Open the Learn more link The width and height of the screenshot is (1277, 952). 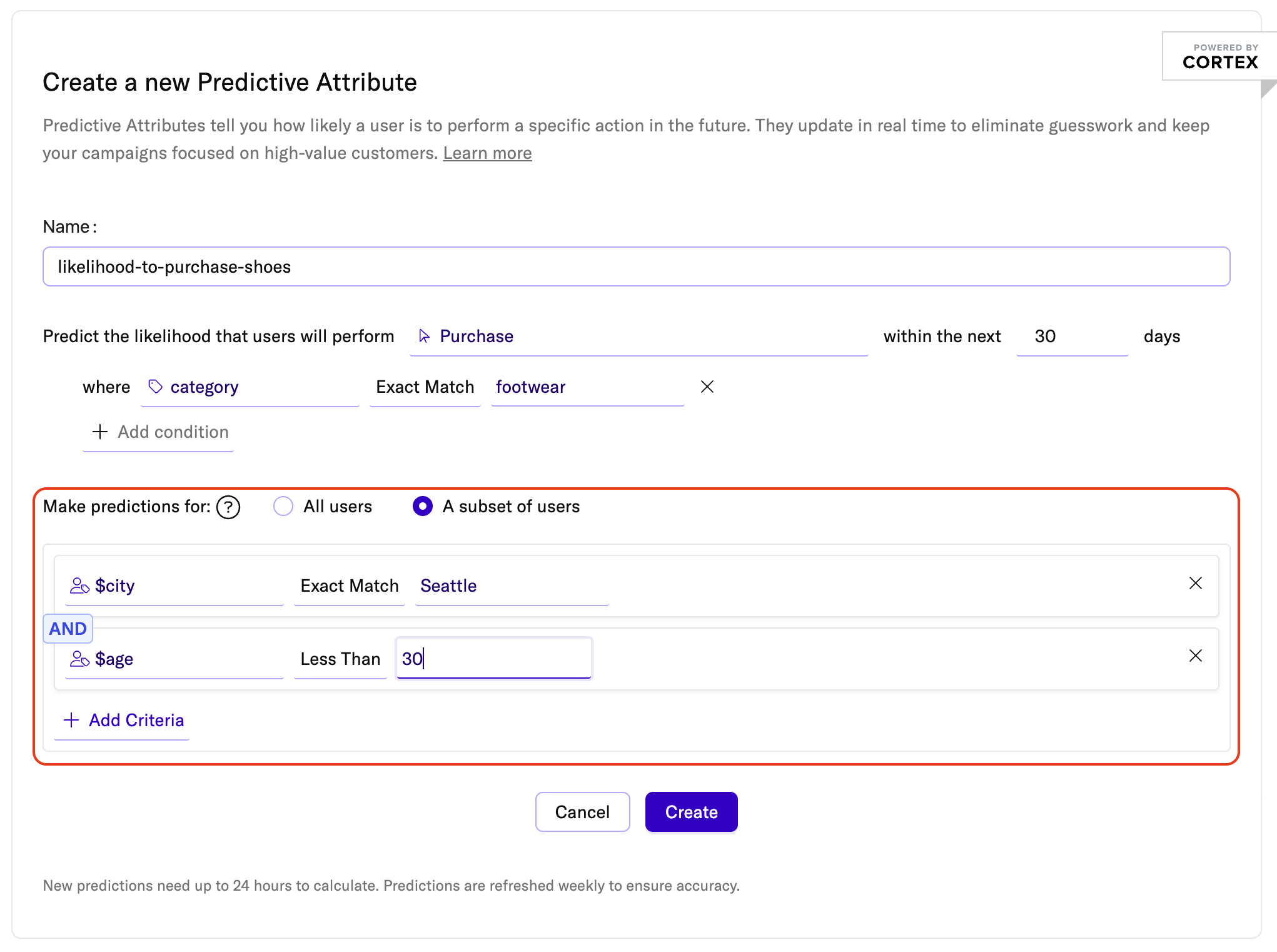[487, 153]
